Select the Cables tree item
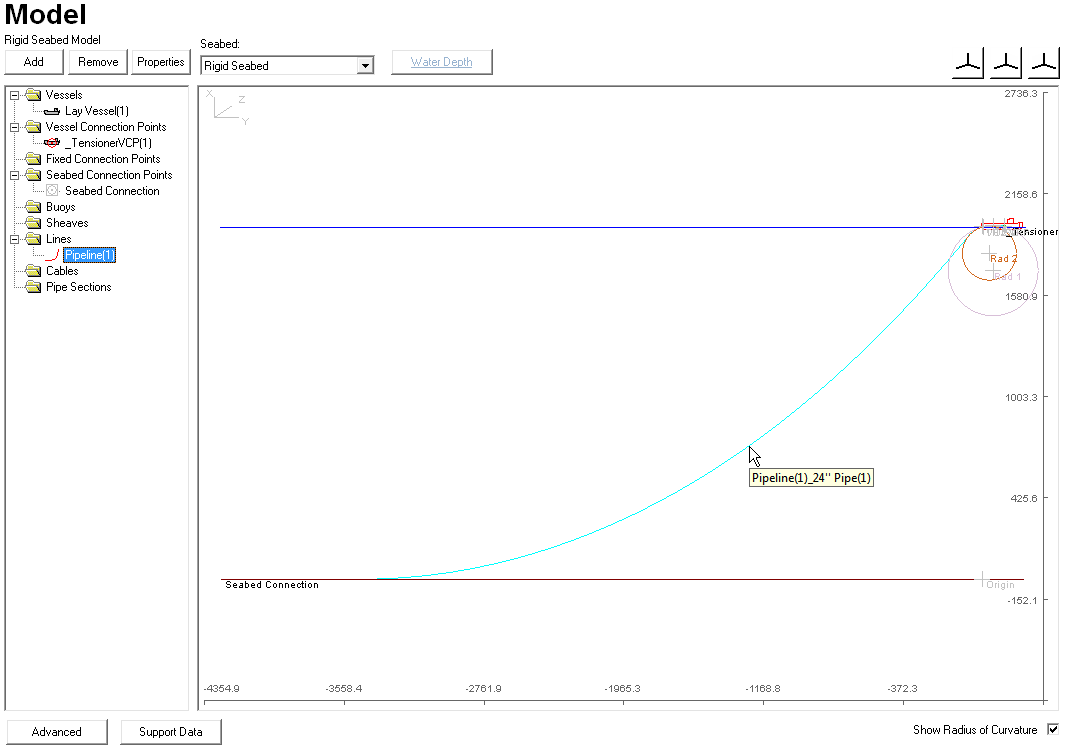 pos(62,271)
